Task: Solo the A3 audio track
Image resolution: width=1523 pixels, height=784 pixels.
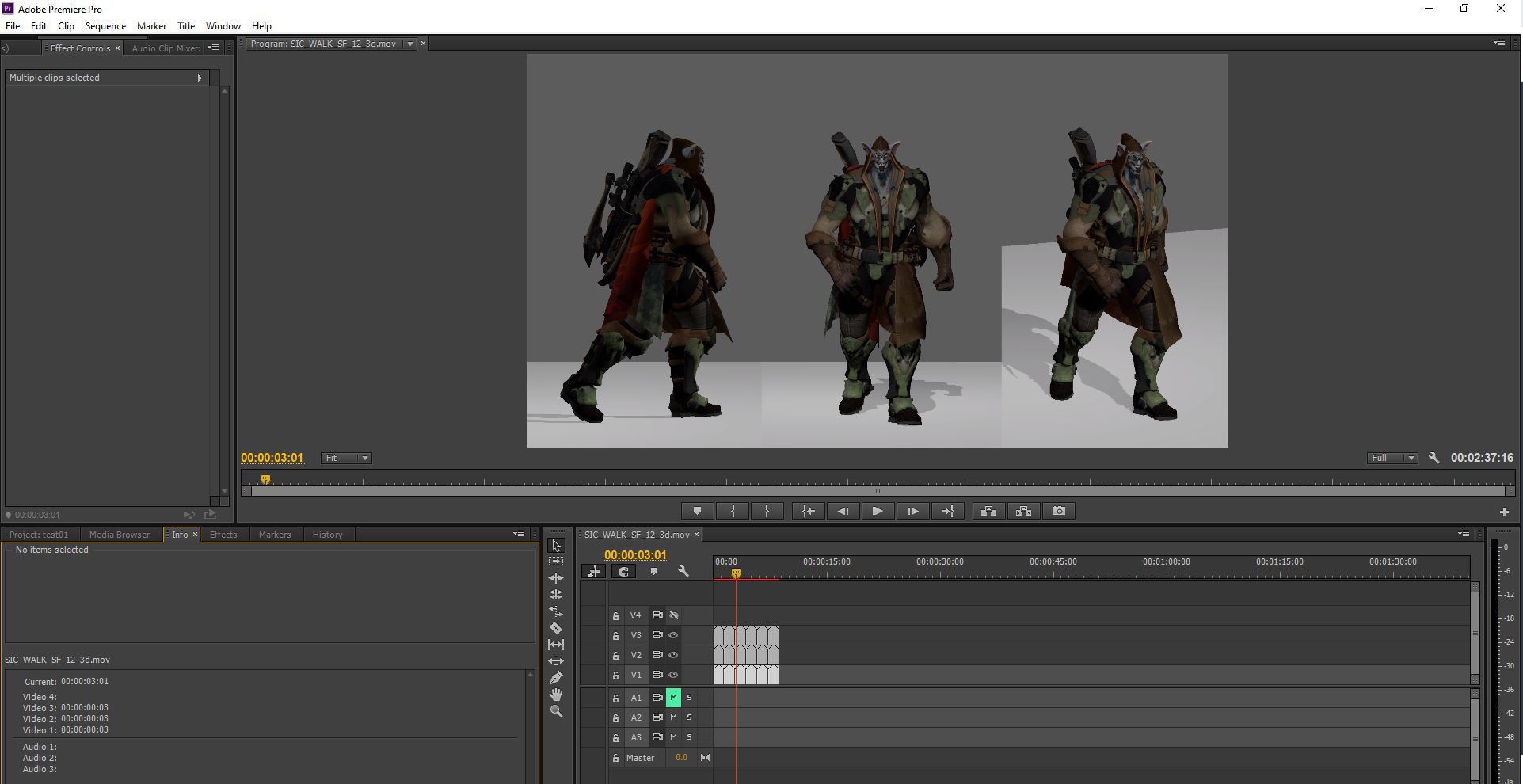Action: click(689, 737)
